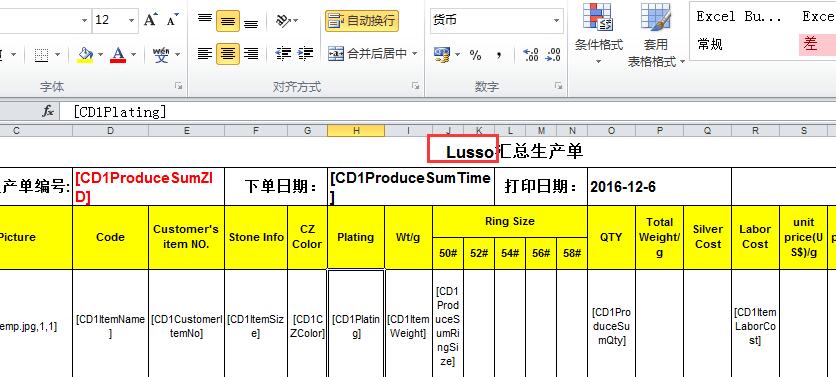Open the 对齐方式 dialog launcher

pos(415,86)
